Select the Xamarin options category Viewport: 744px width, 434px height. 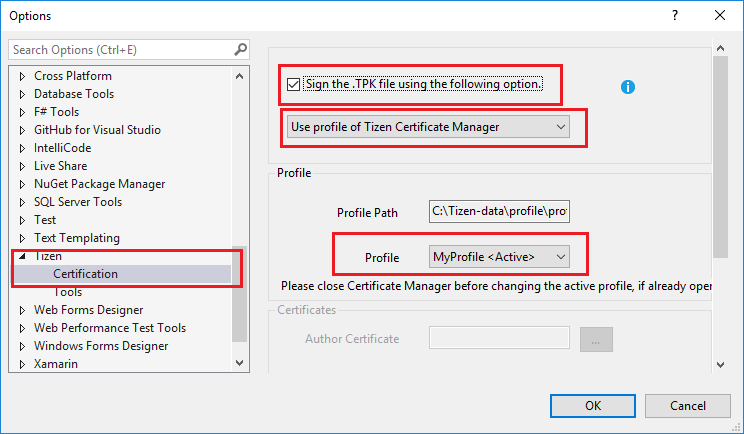56,364
